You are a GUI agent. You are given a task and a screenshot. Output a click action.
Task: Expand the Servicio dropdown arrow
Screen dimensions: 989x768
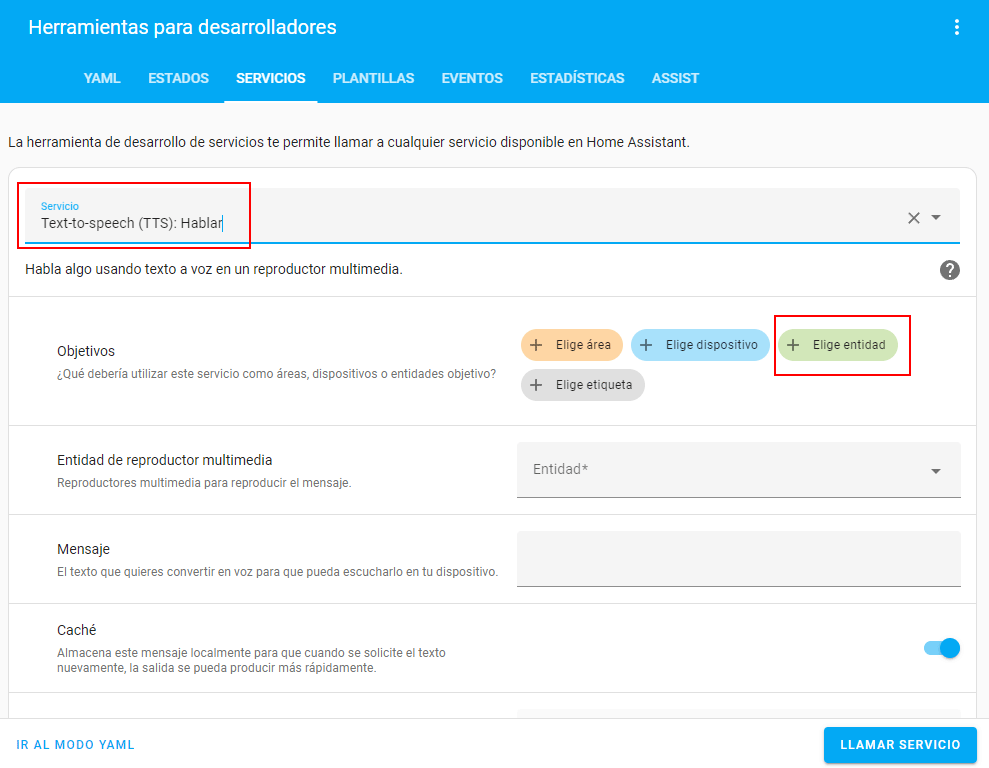coord(936,218)
